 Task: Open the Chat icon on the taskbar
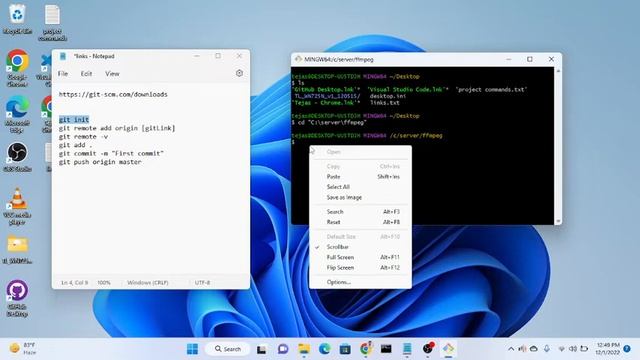click(283, 349)
